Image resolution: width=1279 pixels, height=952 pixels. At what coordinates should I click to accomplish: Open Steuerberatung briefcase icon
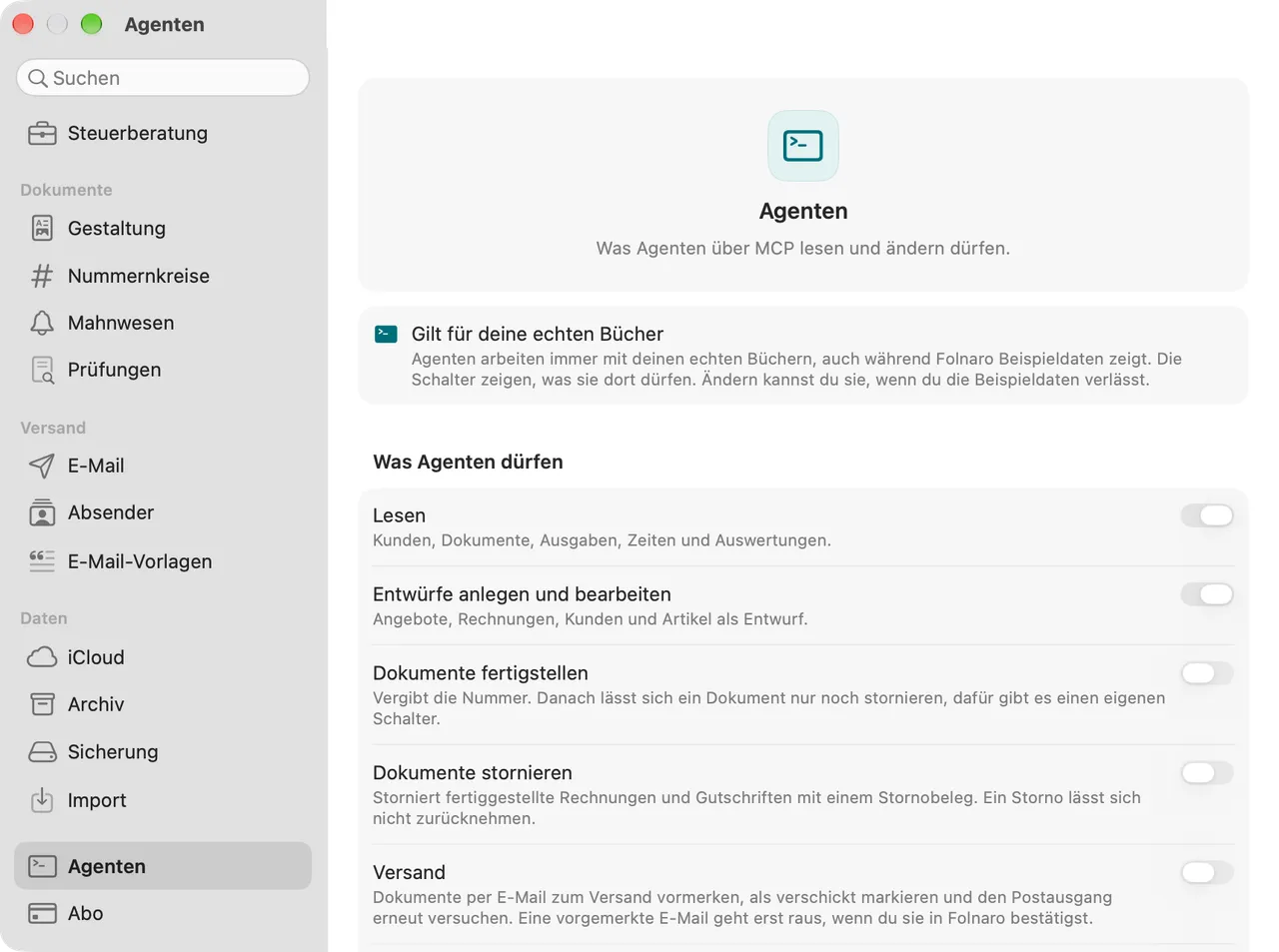point(42,133)
